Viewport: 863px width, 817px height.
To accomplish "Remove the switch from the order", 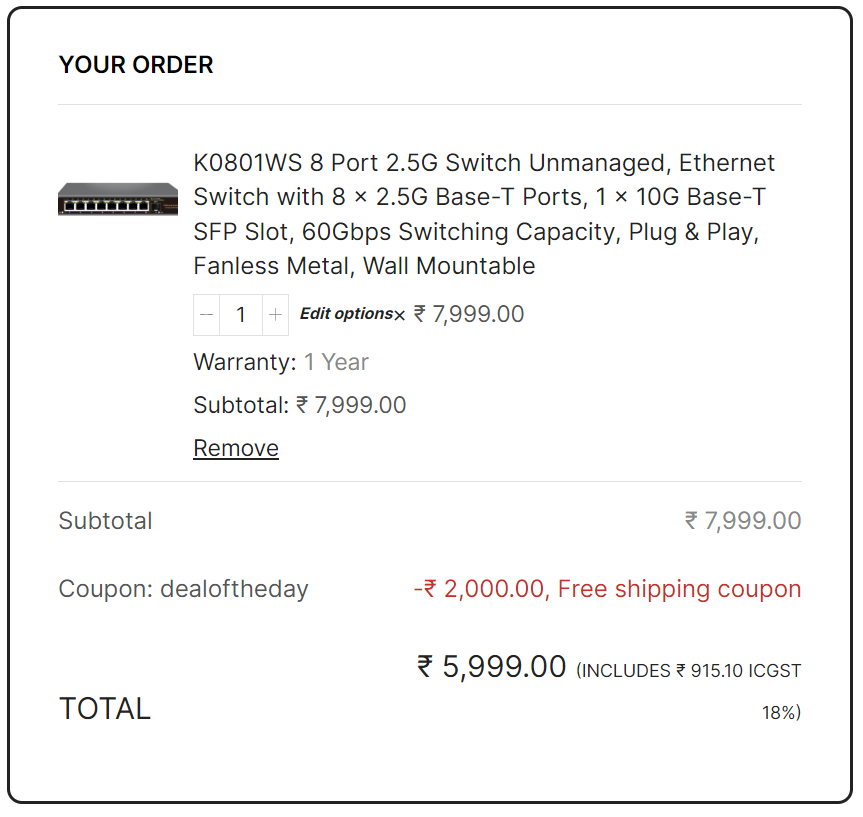I will click(x=236, y=448).
